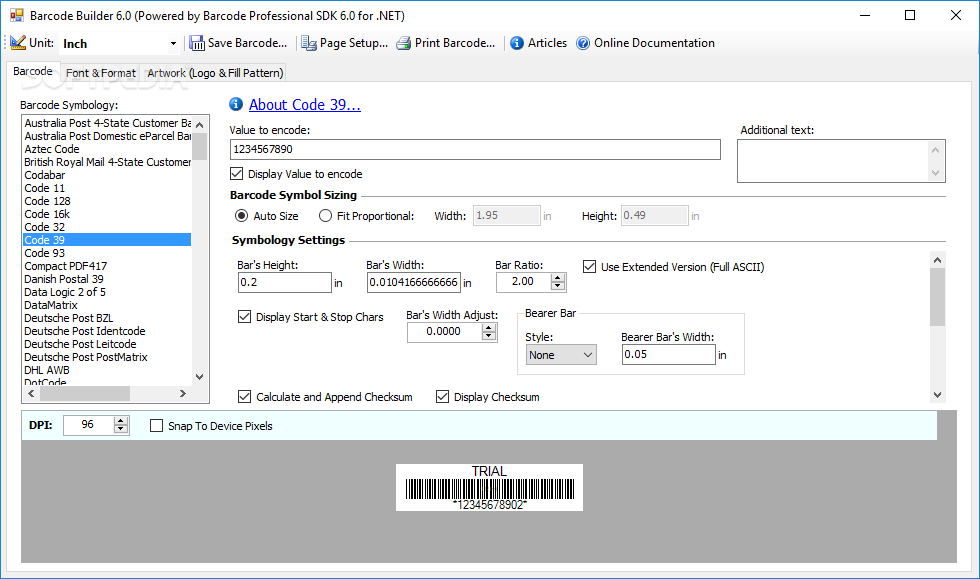Select Deutsche Post Identcode
This screenshot has width=980, height=579.
point(84,331)
